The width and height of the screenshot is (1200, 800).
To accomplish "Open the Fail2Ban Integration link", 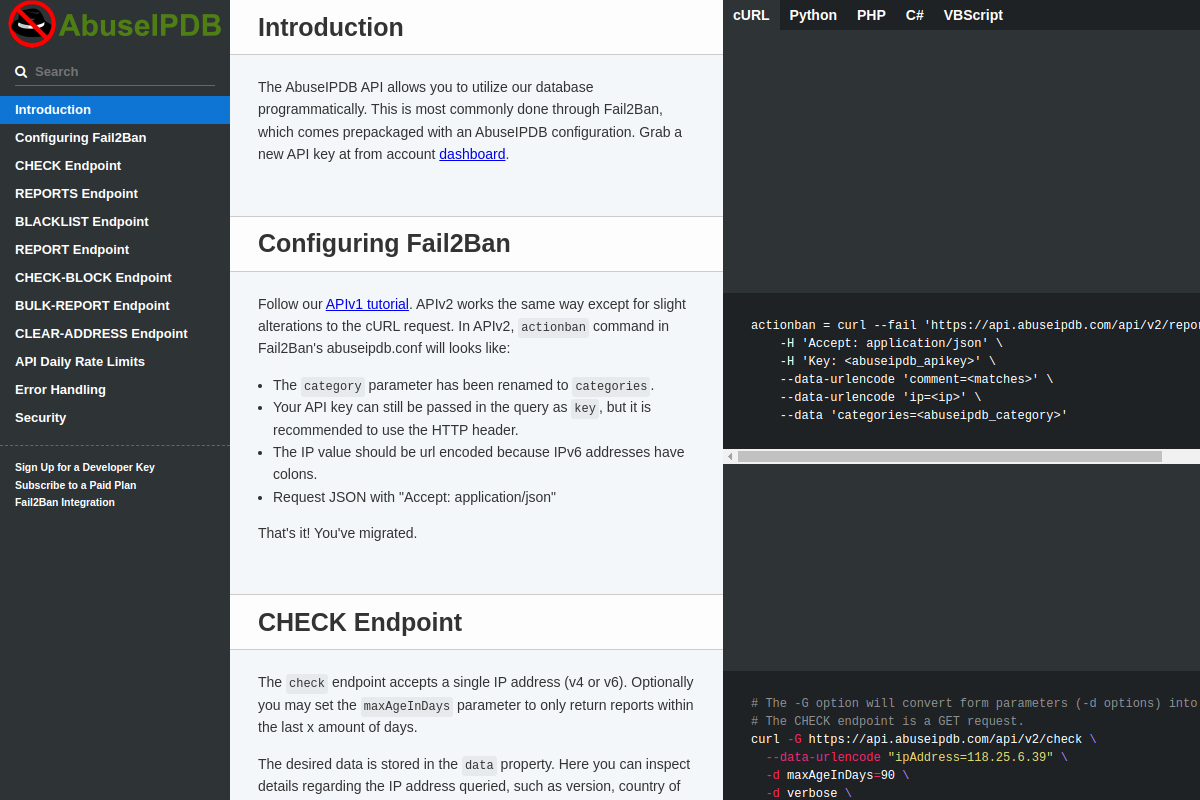I will coord(65,502).
